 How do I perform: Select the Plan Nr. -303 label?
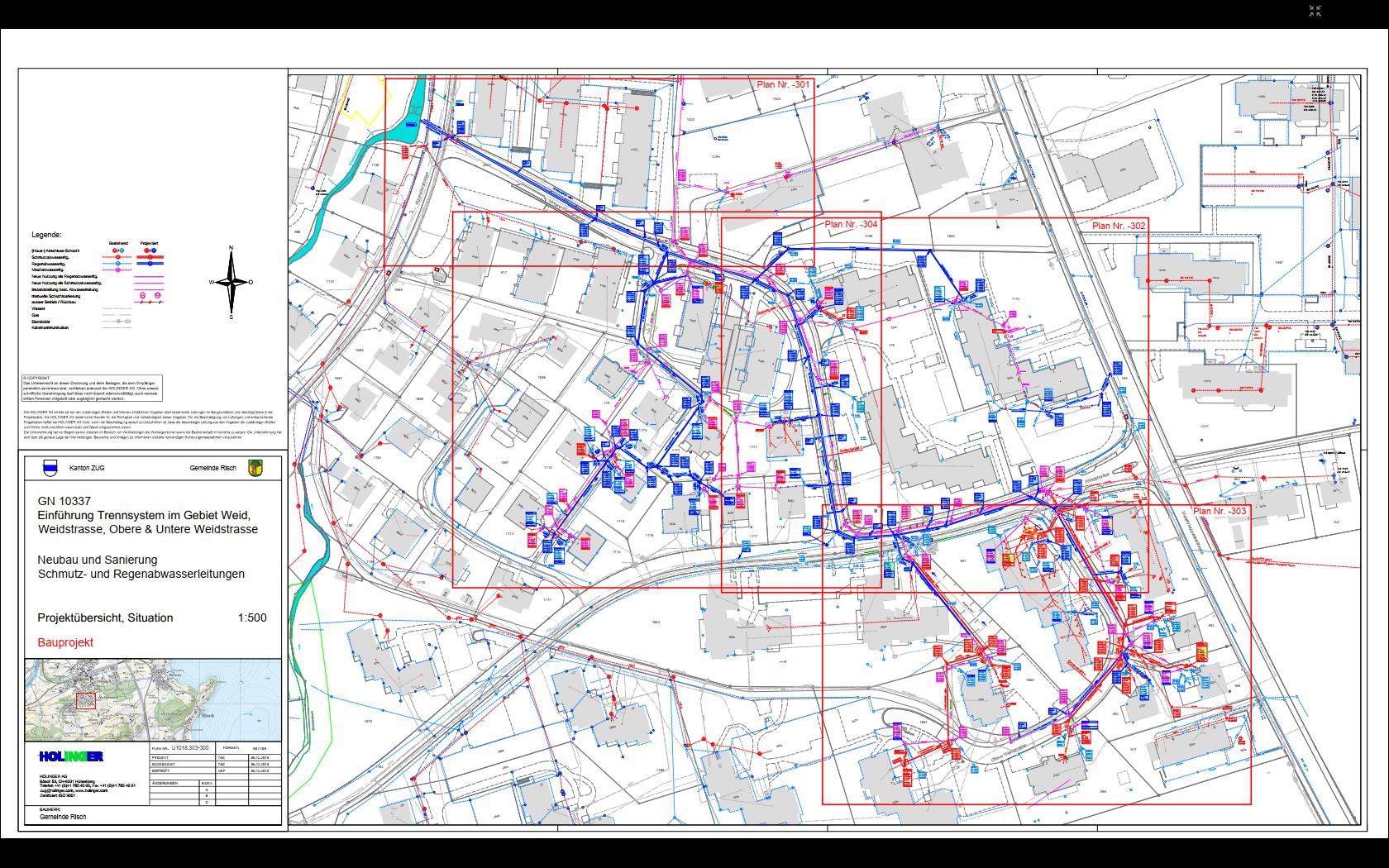pos(1219,512)
